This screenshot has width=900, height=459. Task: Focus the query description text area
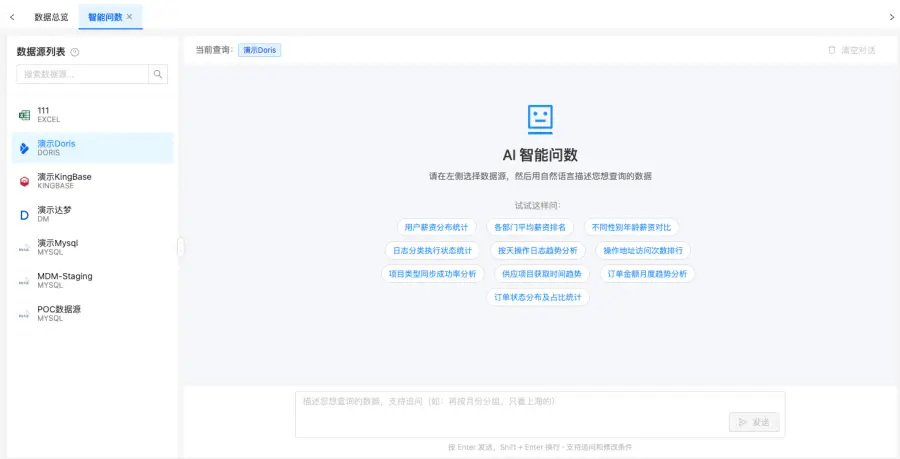point(540,414)
